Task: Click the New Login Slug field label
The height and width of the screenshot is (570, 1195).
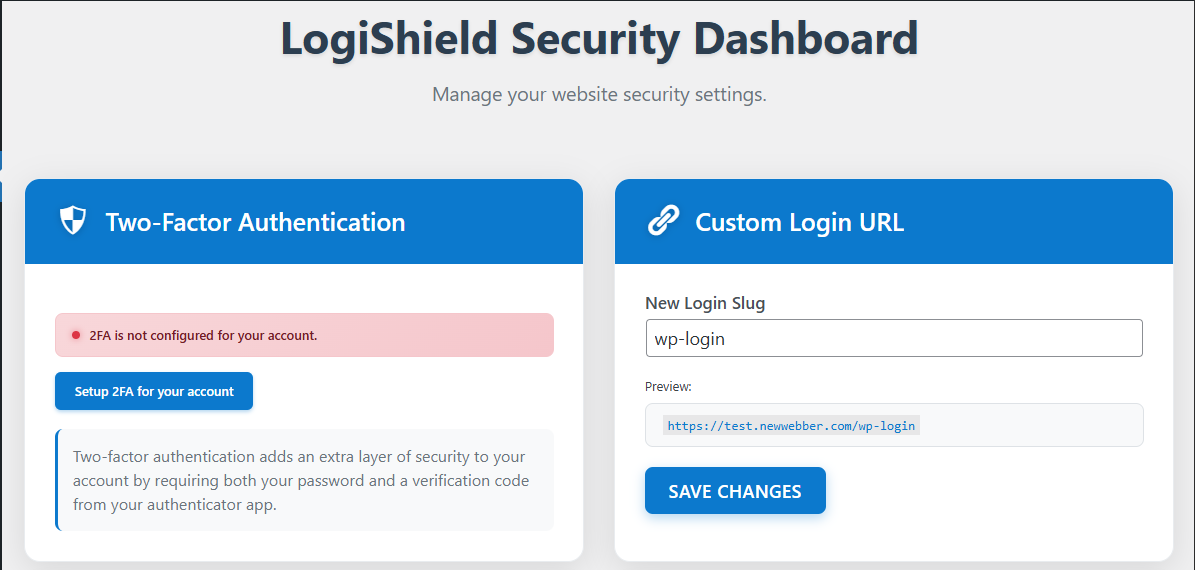Action: (705, 303)
